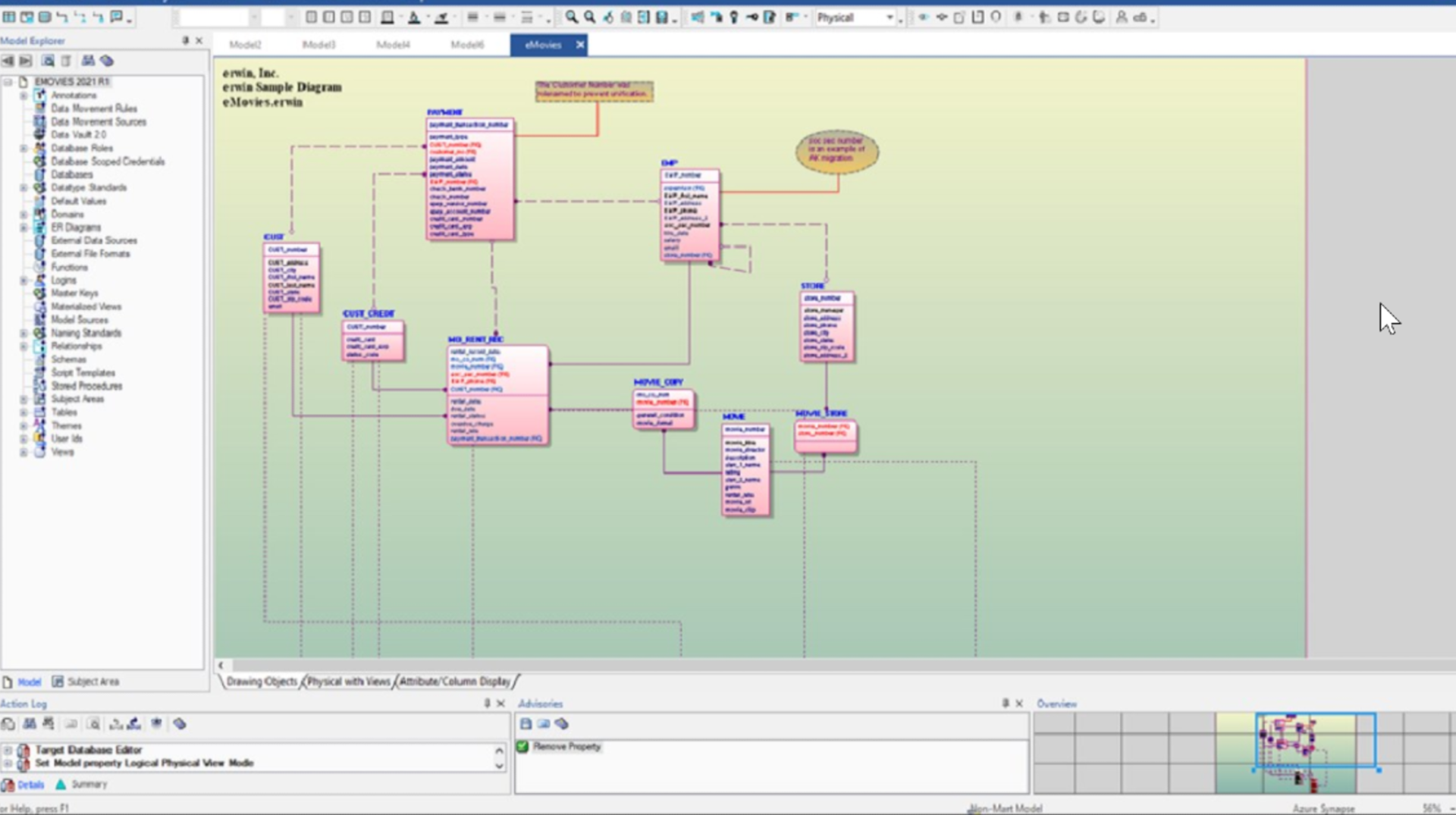The height and width of the screenshot is (815, 1456).
Task: Switch to Model explorer tab
Action: (23, 682)
